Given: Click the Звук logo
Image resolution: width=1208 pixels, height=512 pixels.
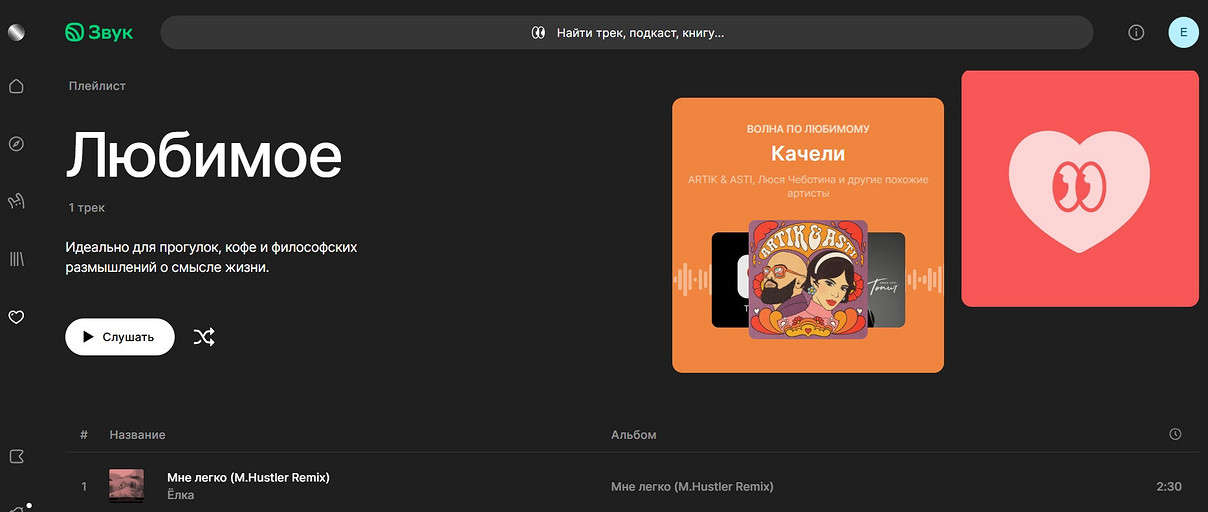Looking at the screenshot, I should pos(99,32).
